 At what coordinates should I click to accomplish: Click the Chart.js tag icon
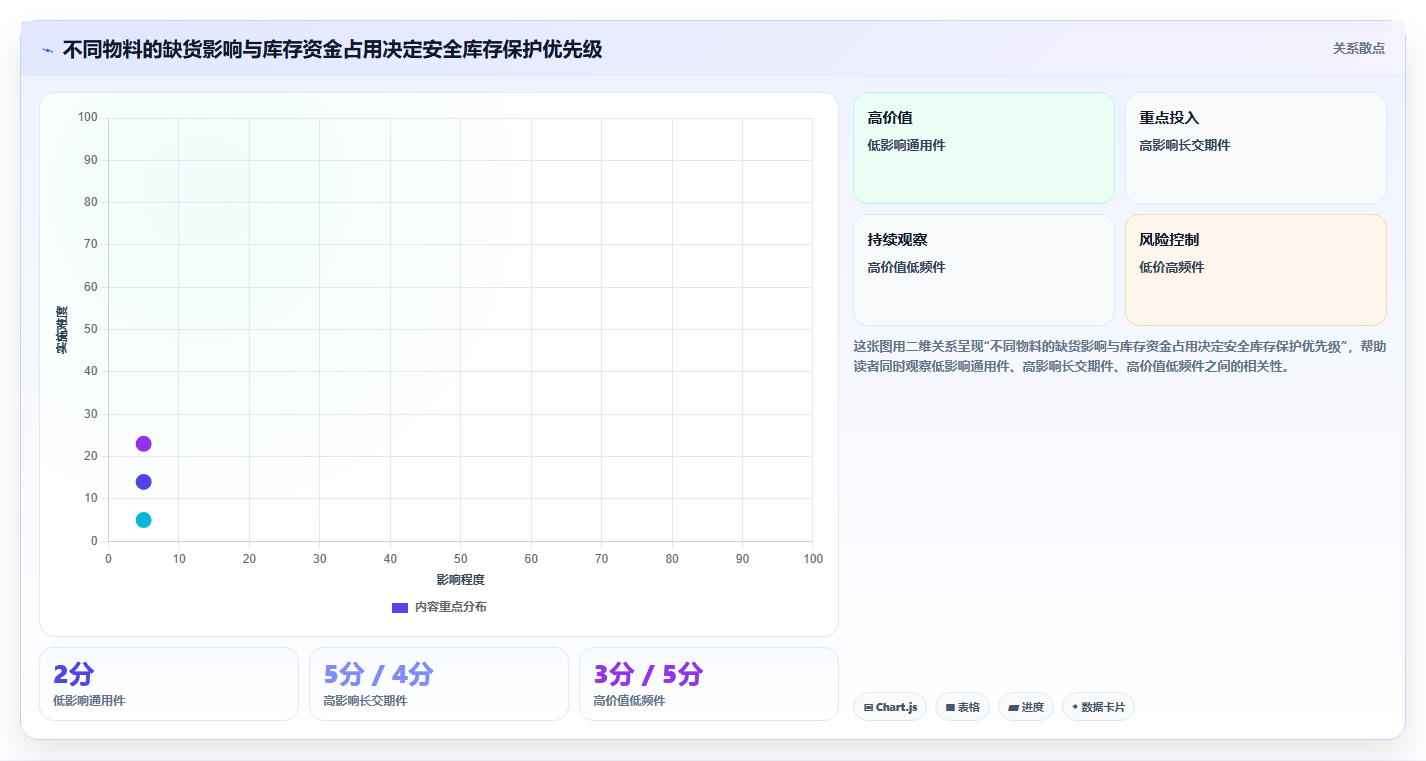pyautogui.click(x=869, y=707)
